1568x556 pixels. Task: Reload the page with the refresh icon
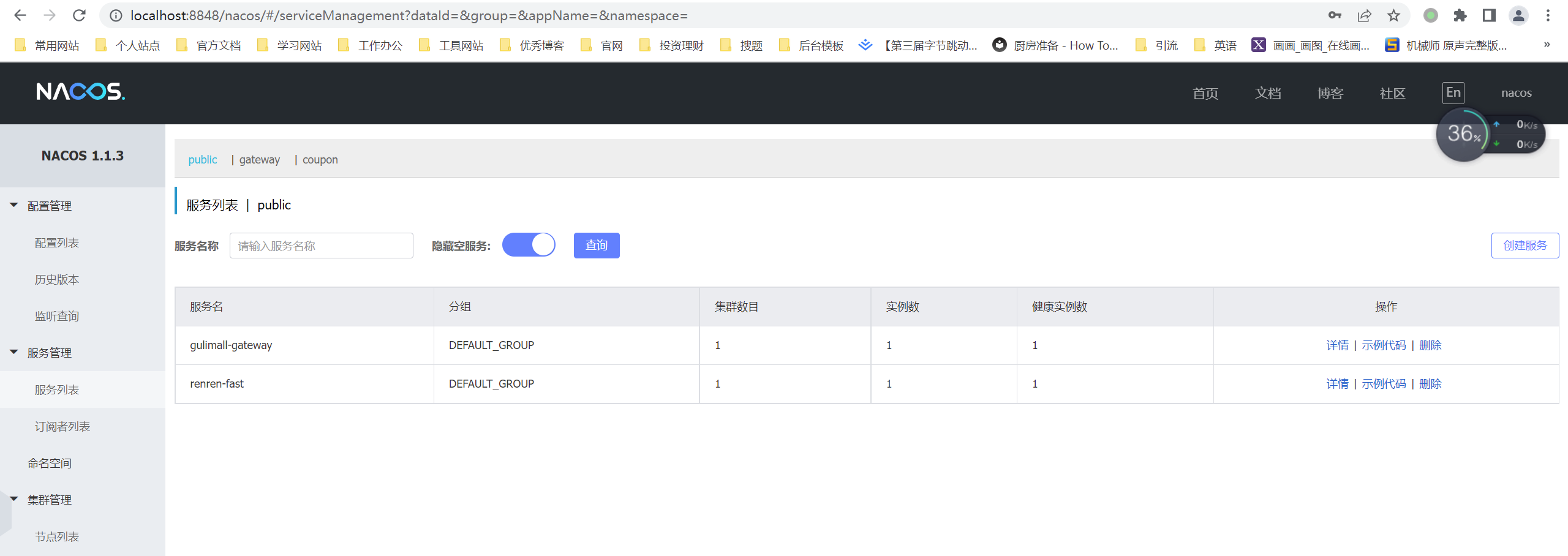tap(79, 15)
